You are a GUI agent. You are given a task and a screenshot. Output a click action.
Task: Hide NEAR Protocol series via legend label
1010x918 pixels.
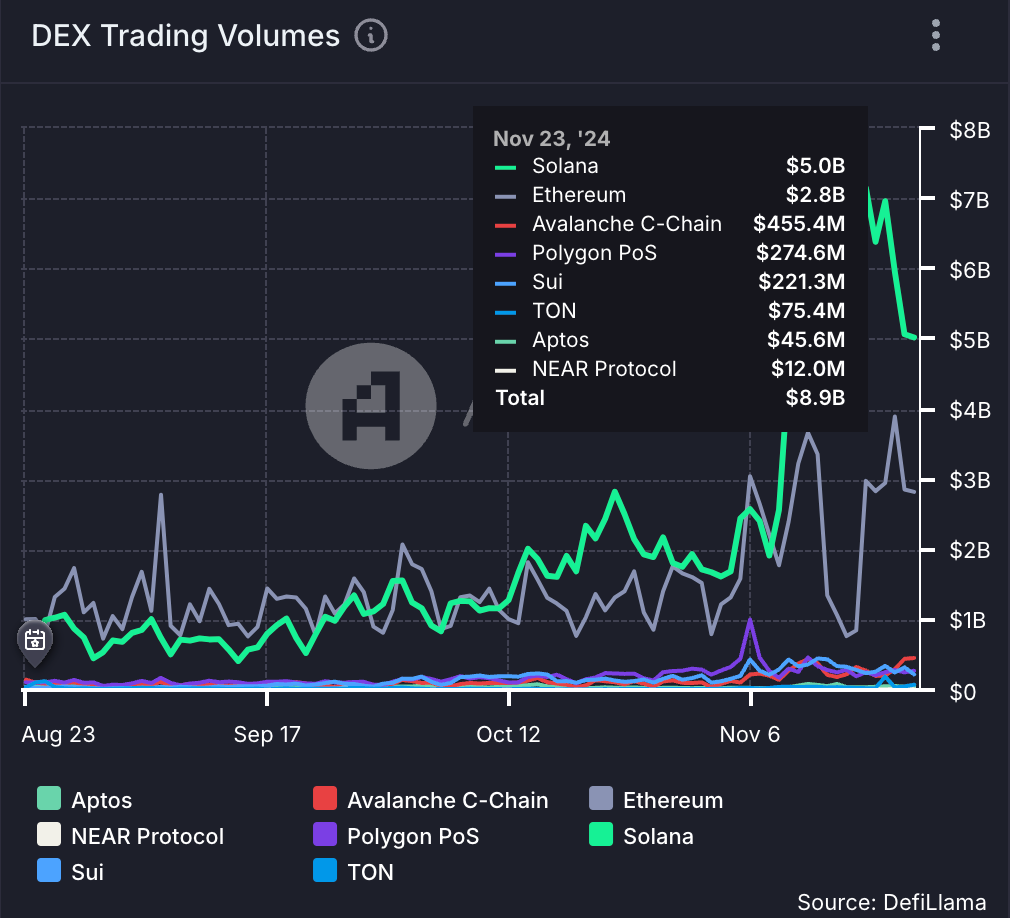pyautogui.click(x=148, y=836)
